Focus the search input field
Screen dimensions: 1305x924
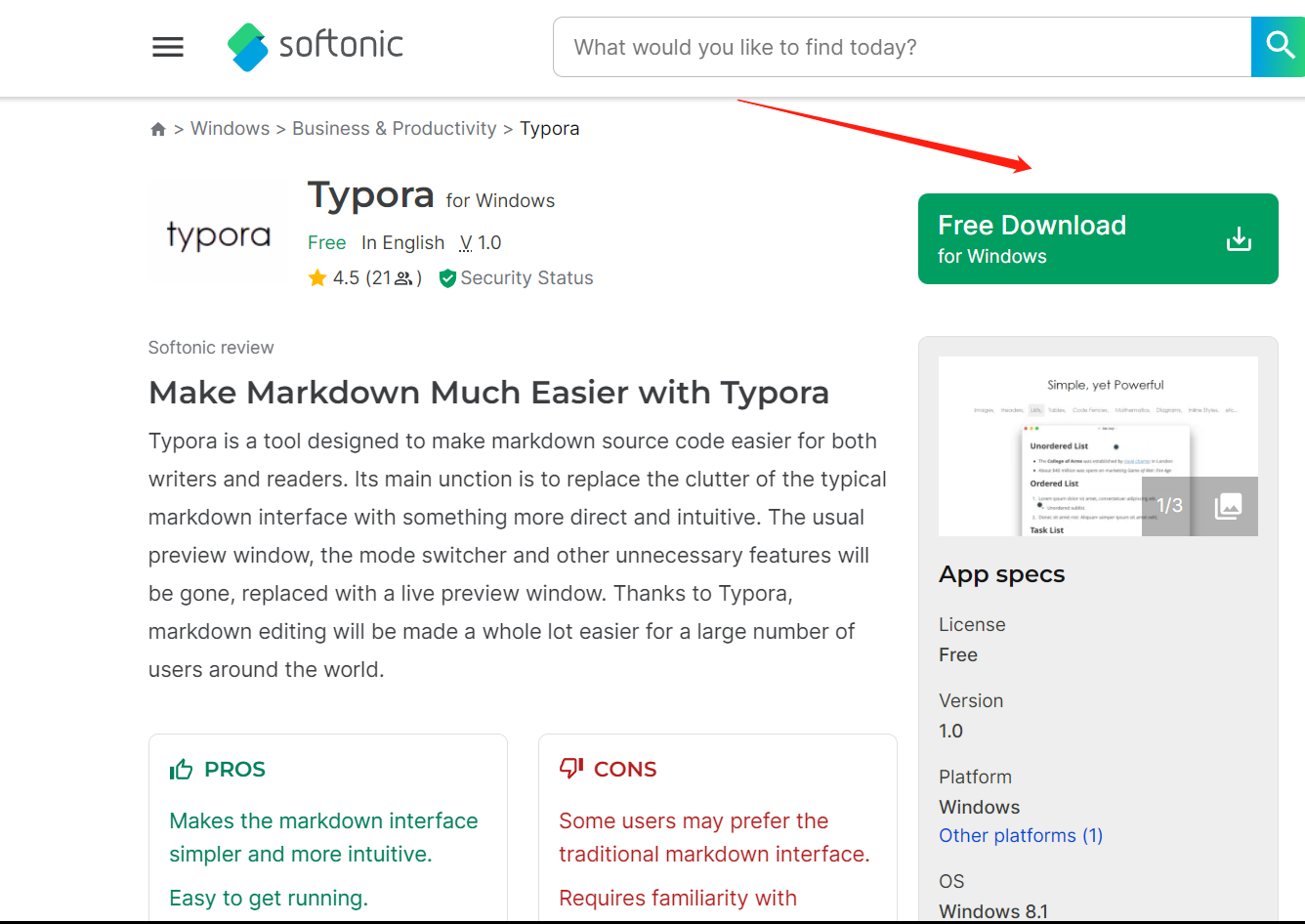pos(903,47)
